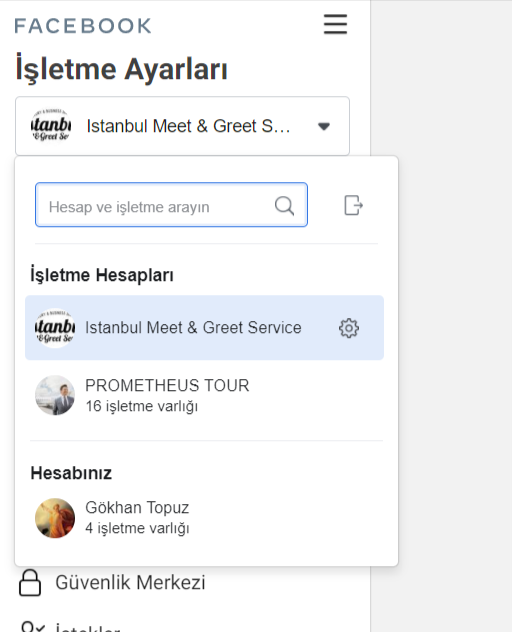Collapse the business selector dropdown arrow
This screenshot has height=632, width=512.
pyautogui.click(x=324, y=127)
